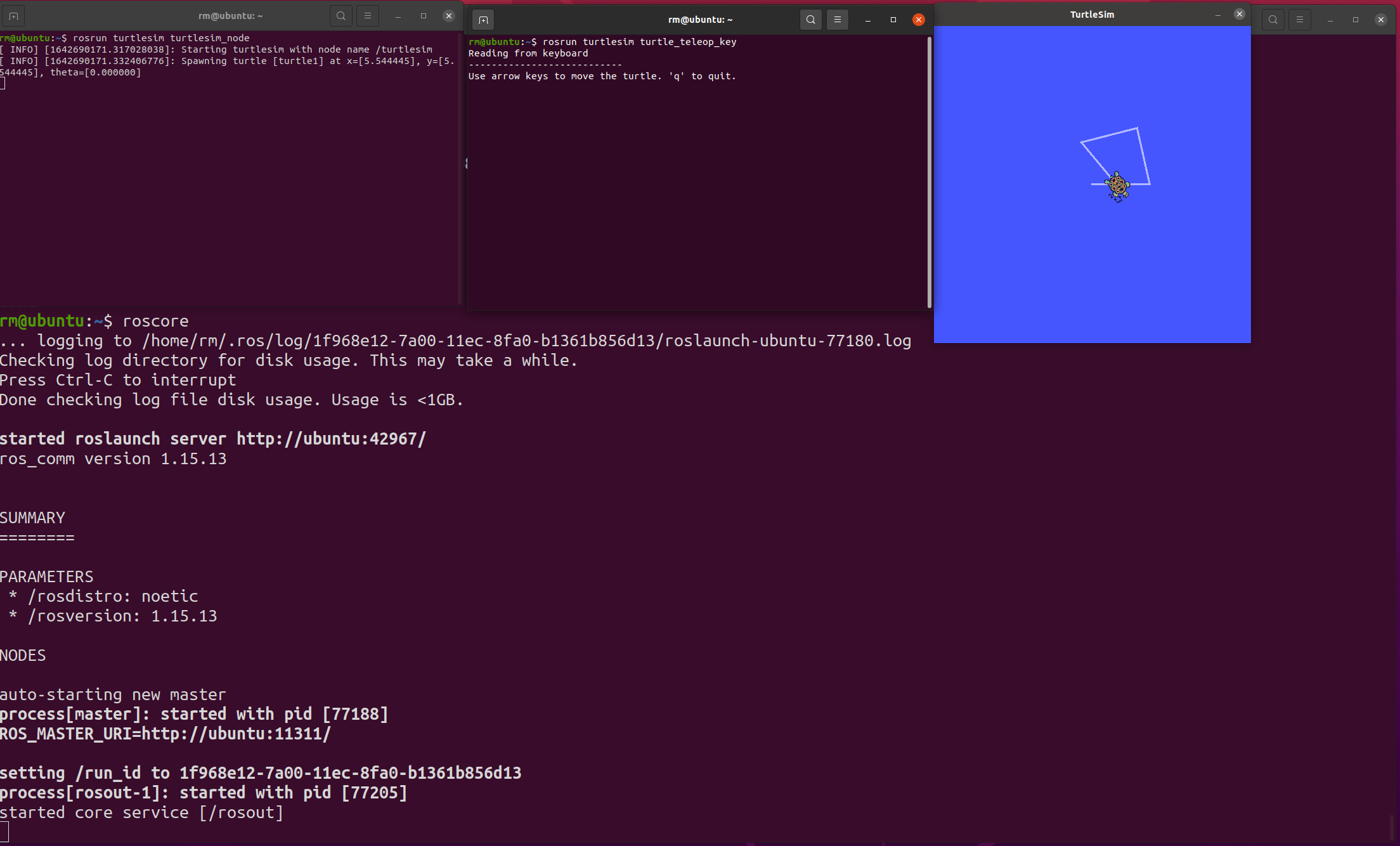Open new tab in turtle_teleop_key terminal
1400x846 pixels.
(483, 20)
